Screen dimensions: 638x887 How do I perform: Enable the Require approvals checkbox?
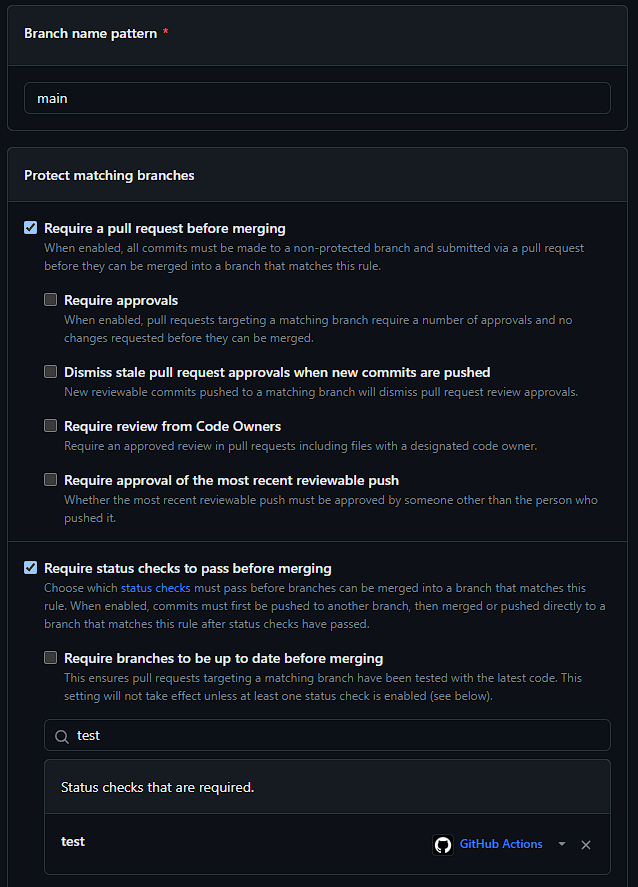click(50, 300)
